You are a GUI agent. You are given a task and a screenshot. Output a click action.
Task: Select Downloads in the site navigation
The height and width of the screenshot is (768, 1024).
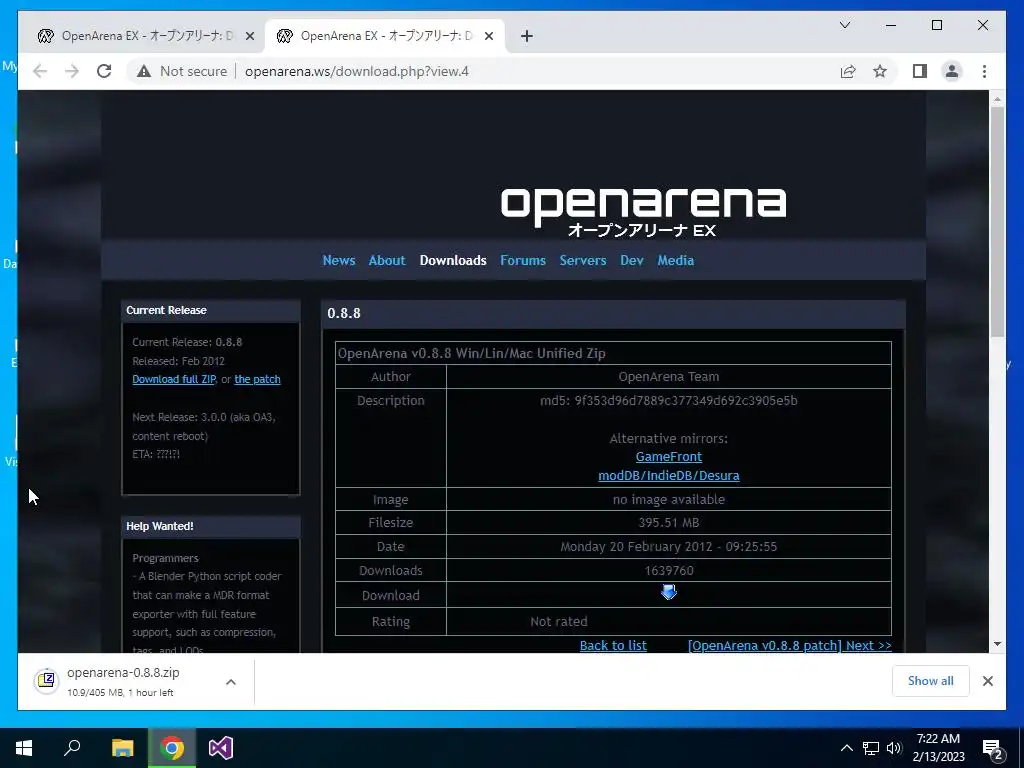(x=453, y=260)
